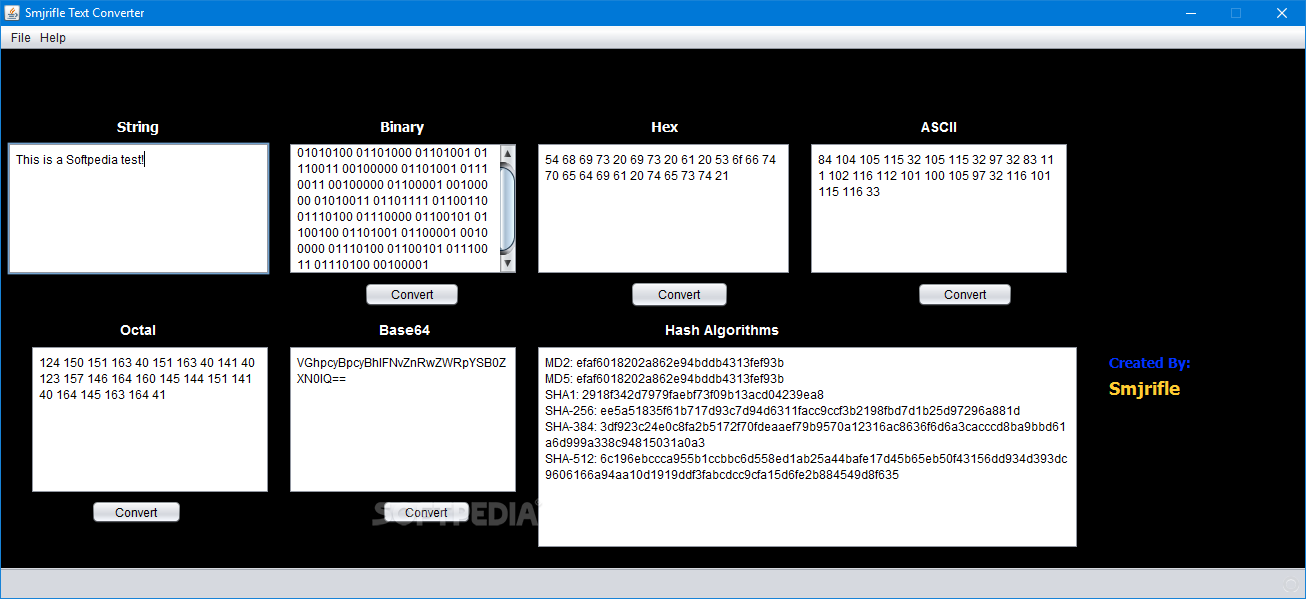
Task: Click the Hash Algorithms output area
Action: point(807,446)
